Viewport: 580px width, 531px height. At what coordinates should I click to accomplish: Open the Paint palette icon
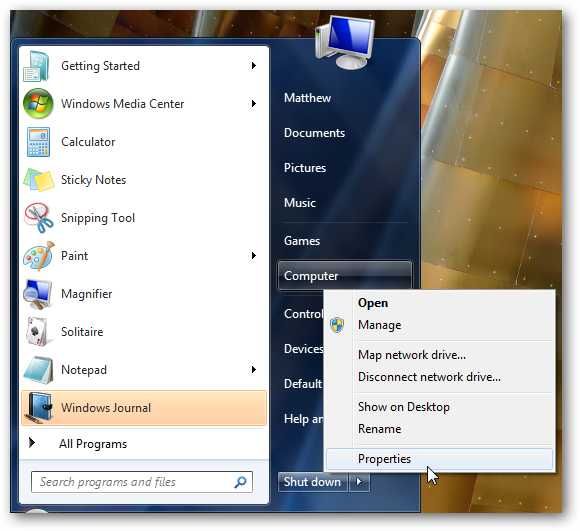point(39,256)
